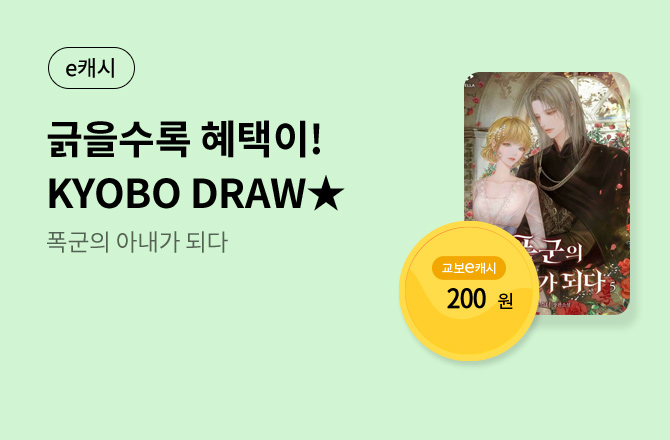Click the 원 currency text on the coin
The image size is (670, 440).
pos(505,302)
